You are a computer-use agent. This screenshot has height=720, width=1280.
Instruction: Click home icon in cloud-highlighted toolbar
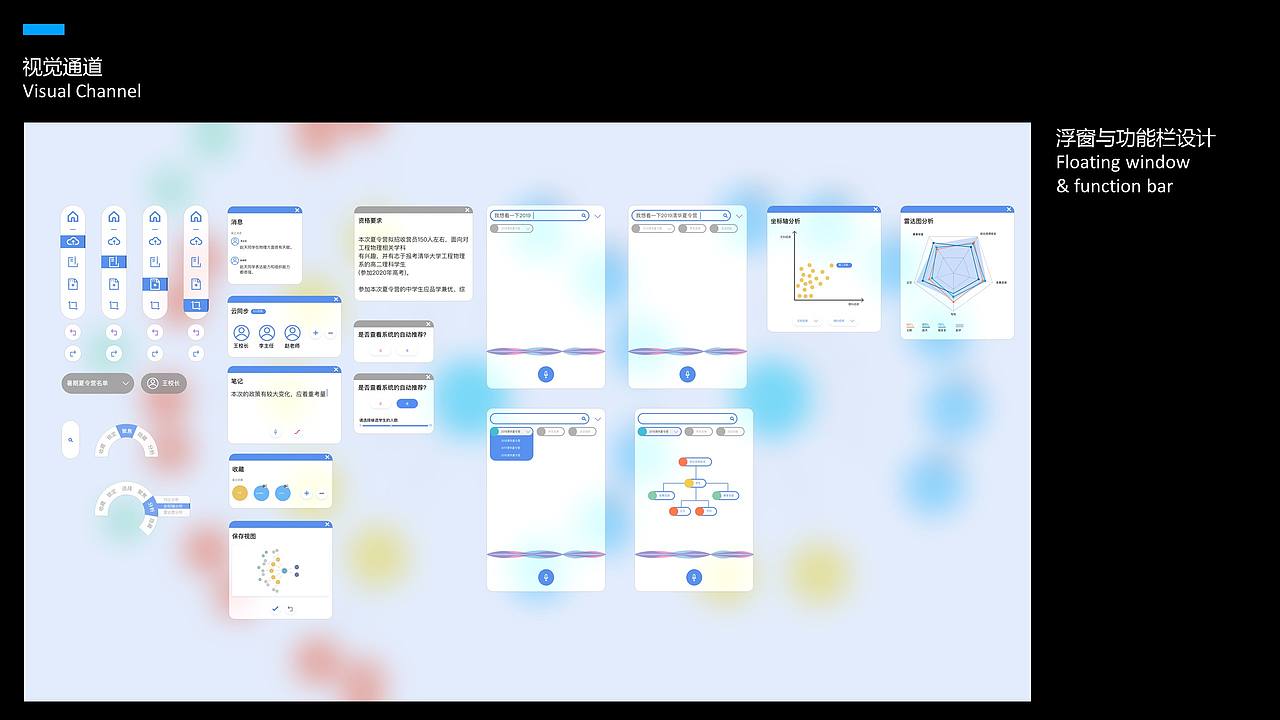73,217
